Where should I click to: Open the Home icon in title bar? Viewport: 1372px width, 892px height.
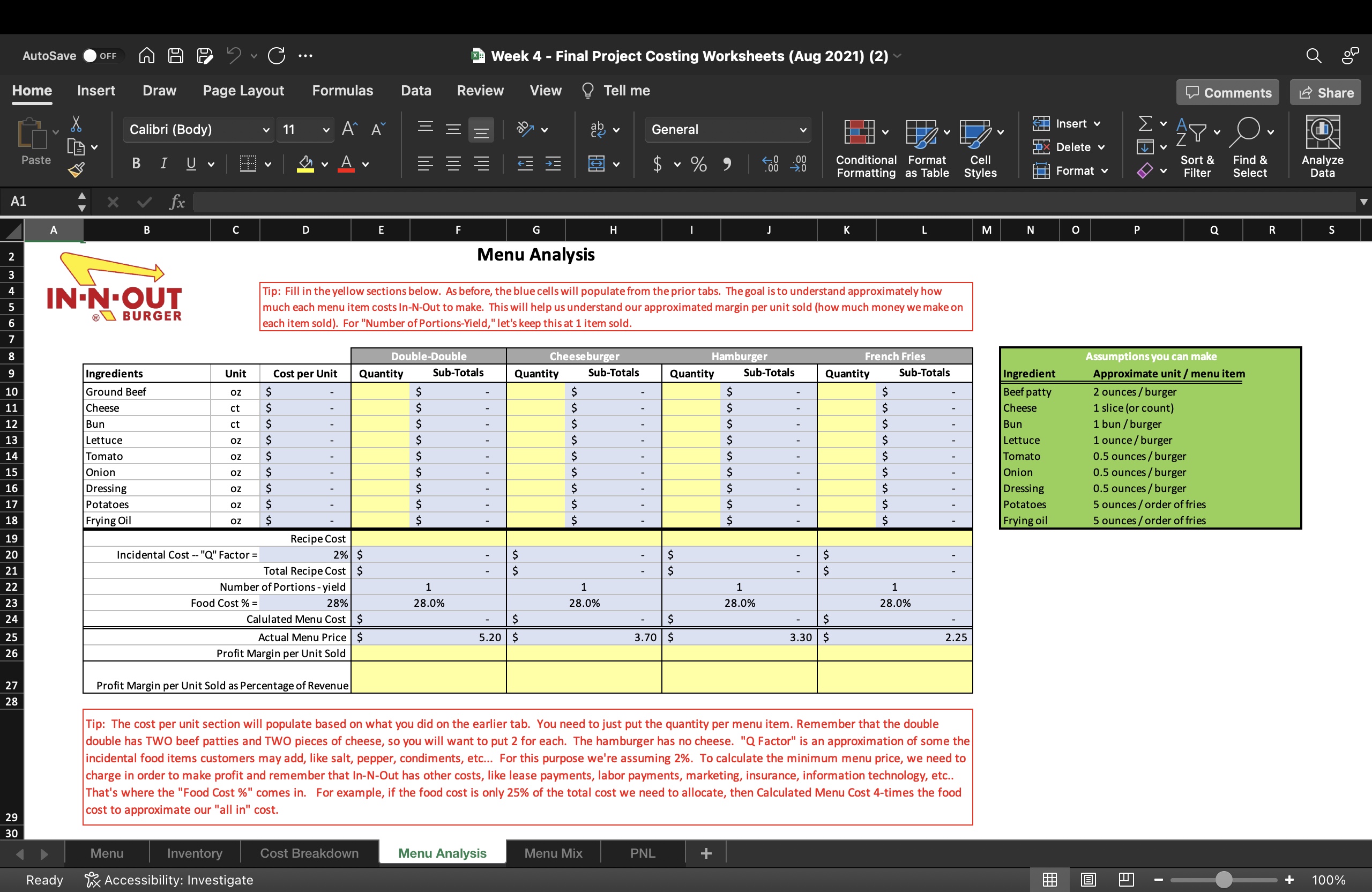[146, 55]
